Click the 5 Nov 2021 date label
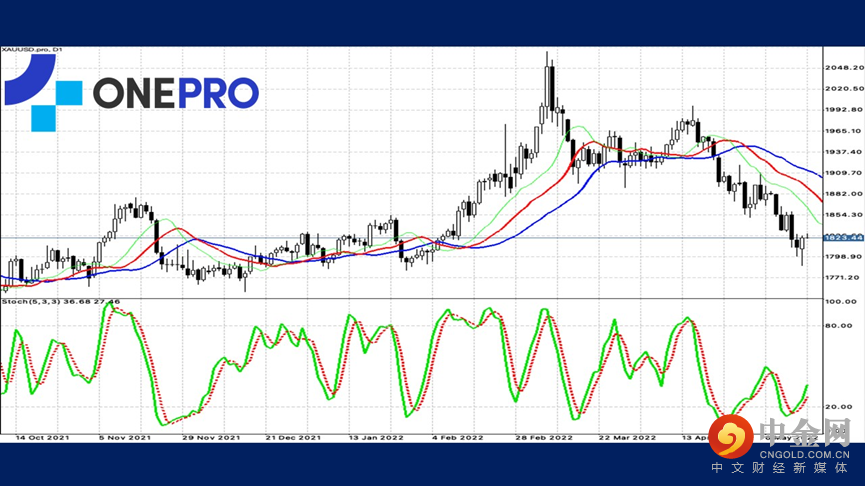 (x=125, y=437)
